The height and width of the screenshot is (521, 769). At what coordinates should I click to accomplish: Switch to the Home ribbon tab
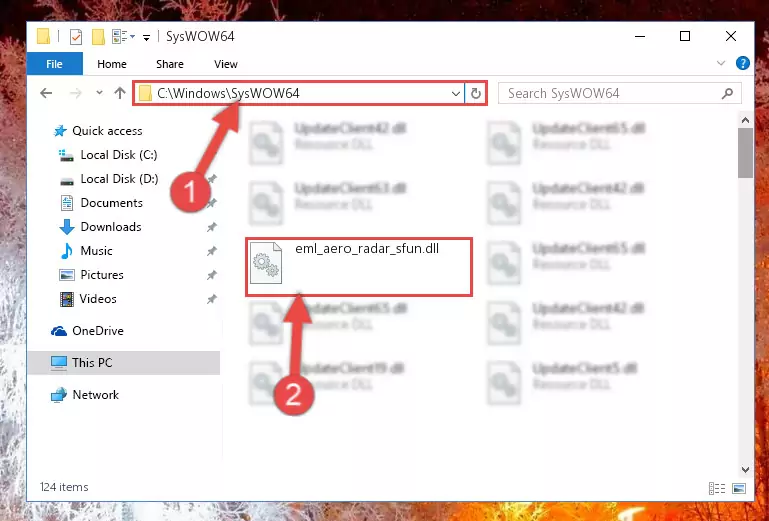[112, 64]
